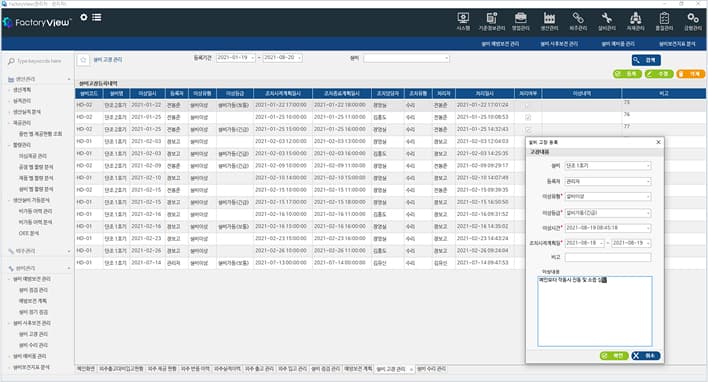Switch to the 외주 입고 관리 tab
The width and height of the screenshot is (708, 382).
coord(292,369)
